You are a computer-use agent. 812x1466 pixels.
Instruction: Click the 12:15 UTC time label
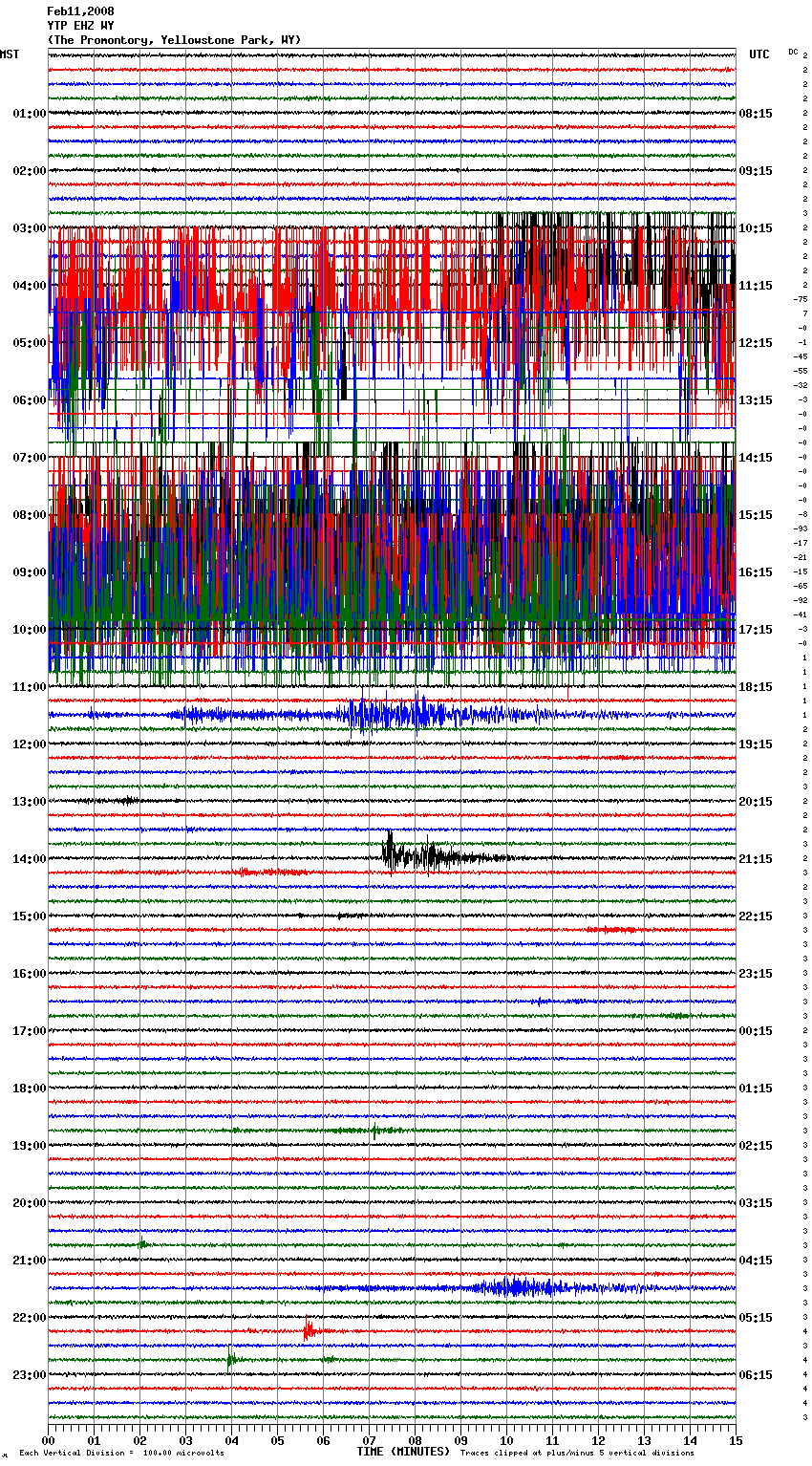tap(756, 343)
